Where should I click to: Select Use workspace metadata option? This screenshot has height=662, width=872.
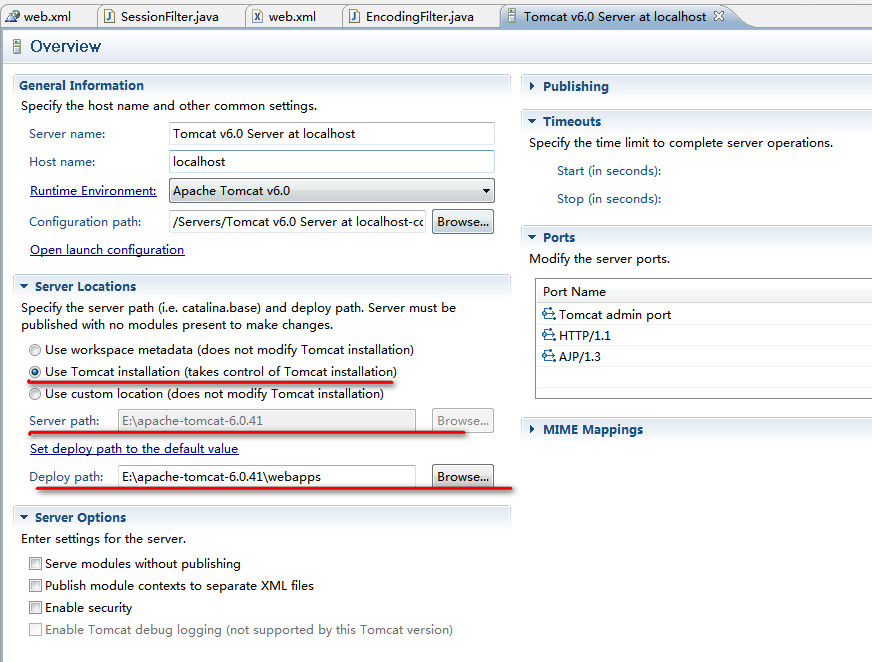point(35,350)
